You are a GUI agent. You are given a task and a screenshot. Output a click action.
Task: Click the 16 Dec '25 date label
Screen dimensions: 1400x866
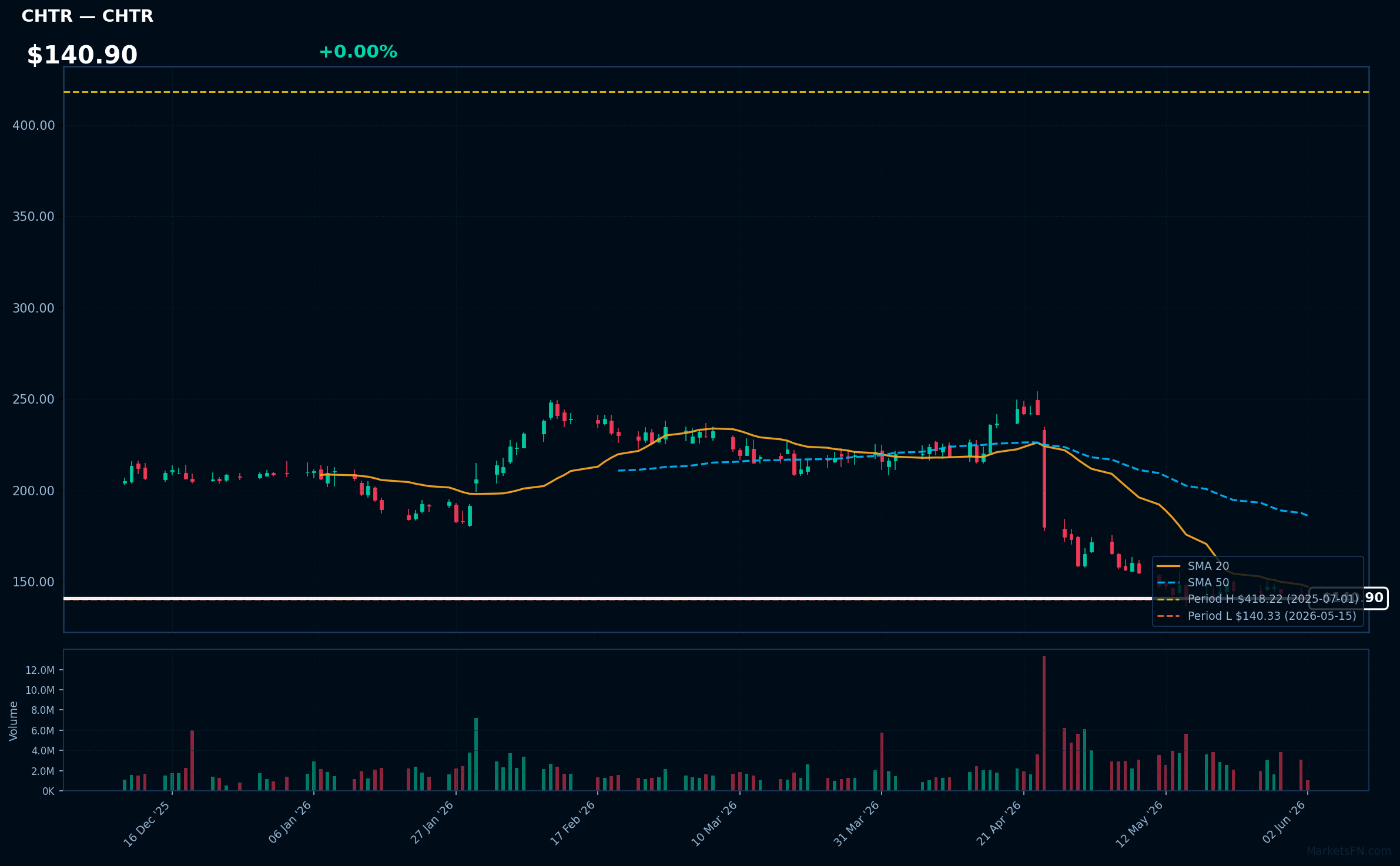tap(147, 824)
